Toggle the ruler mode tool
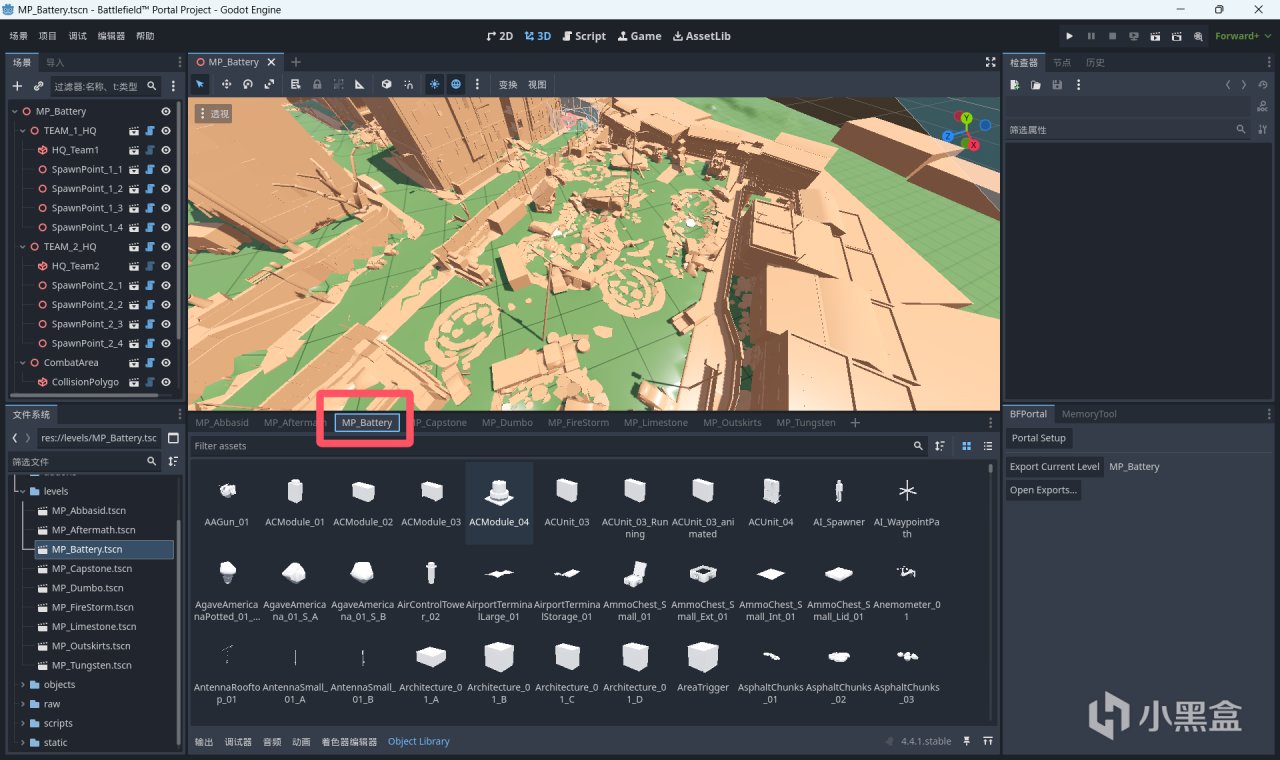 pyautogui.click(x=360, y=85)
